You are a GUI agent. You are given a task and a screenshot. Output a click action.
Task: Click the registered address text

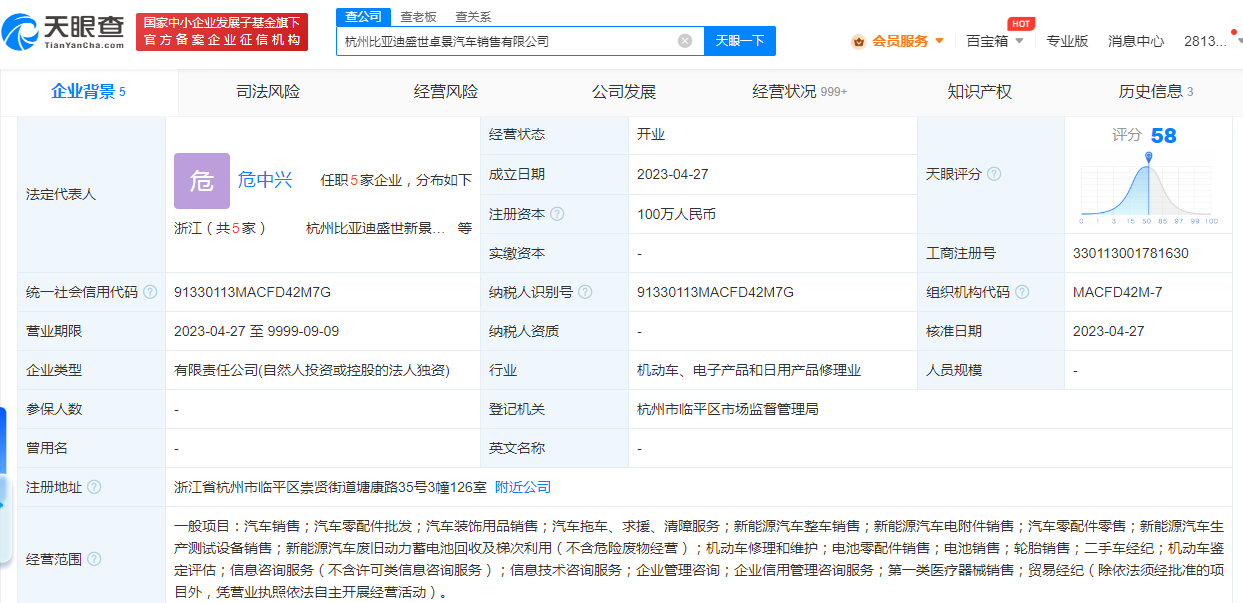pos(330,487)
